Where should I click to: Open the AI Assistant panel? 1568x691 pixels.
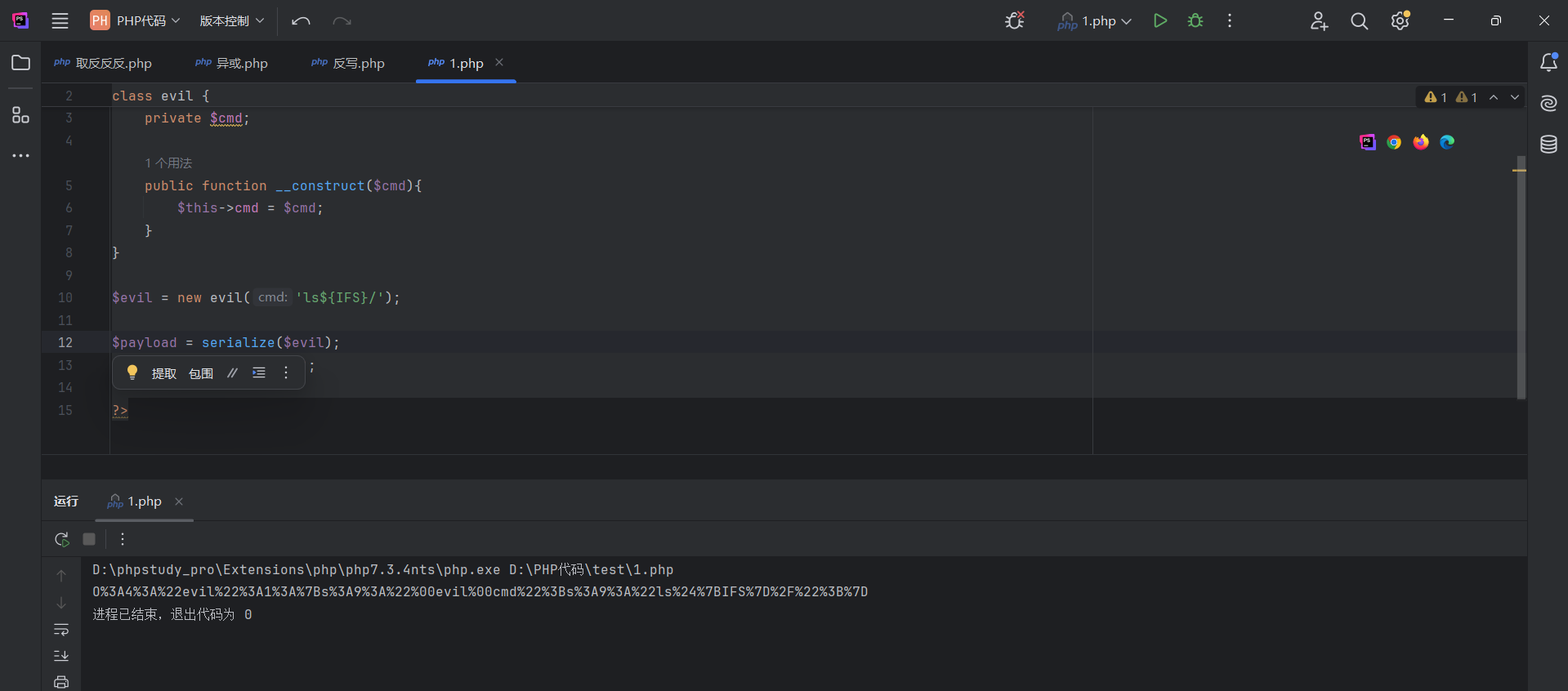coord(1548,103)
